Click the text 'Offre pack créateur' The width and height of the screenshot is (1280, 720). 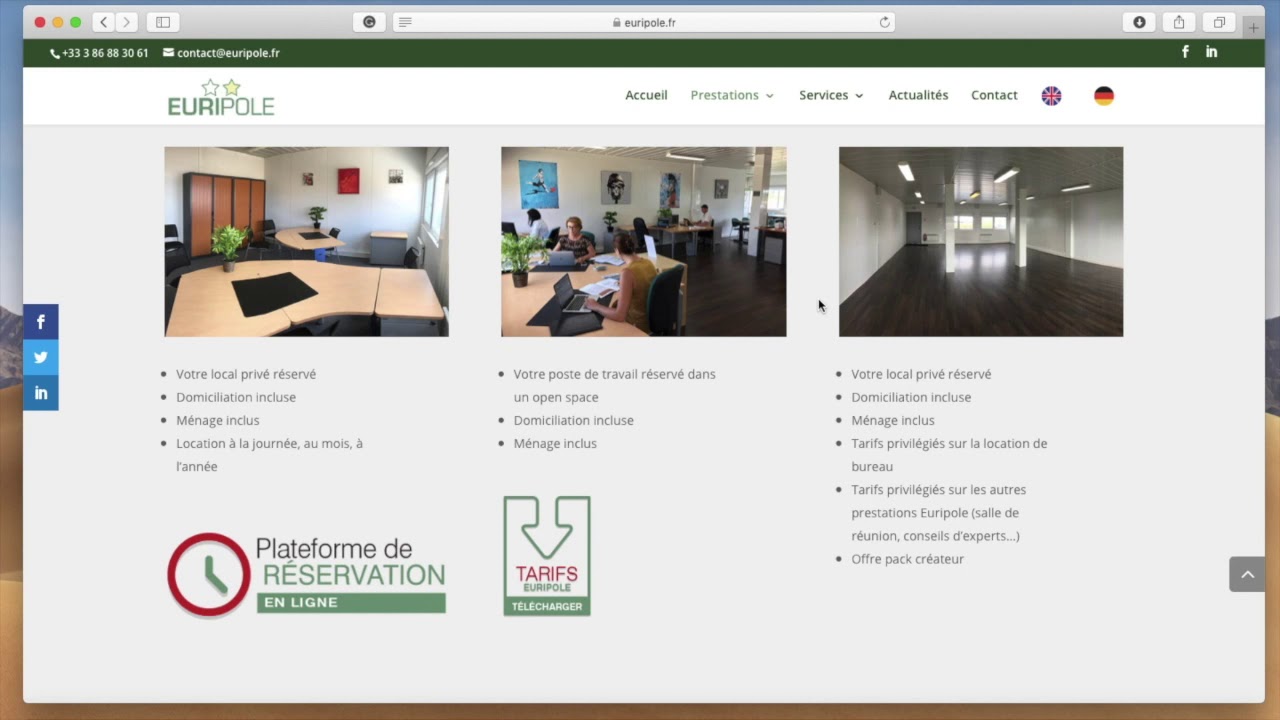(x=908, y=559)
